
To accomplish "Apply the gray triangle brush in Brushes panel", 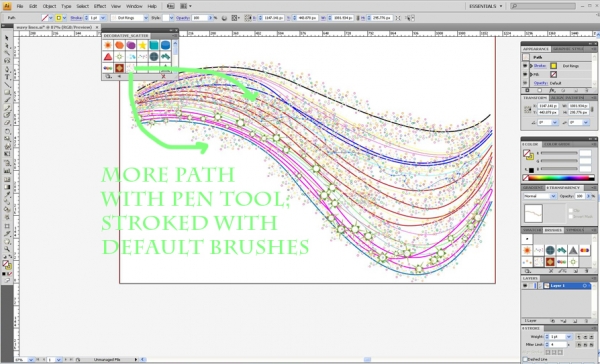I will pos(573,250).
